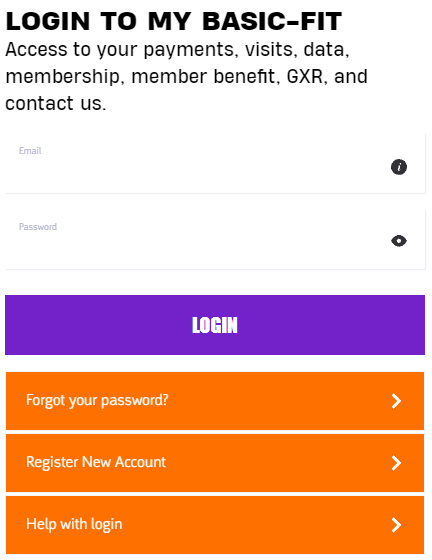Open Register New Account
Viewport: 432px width, 560px height.
click(215, 463)
